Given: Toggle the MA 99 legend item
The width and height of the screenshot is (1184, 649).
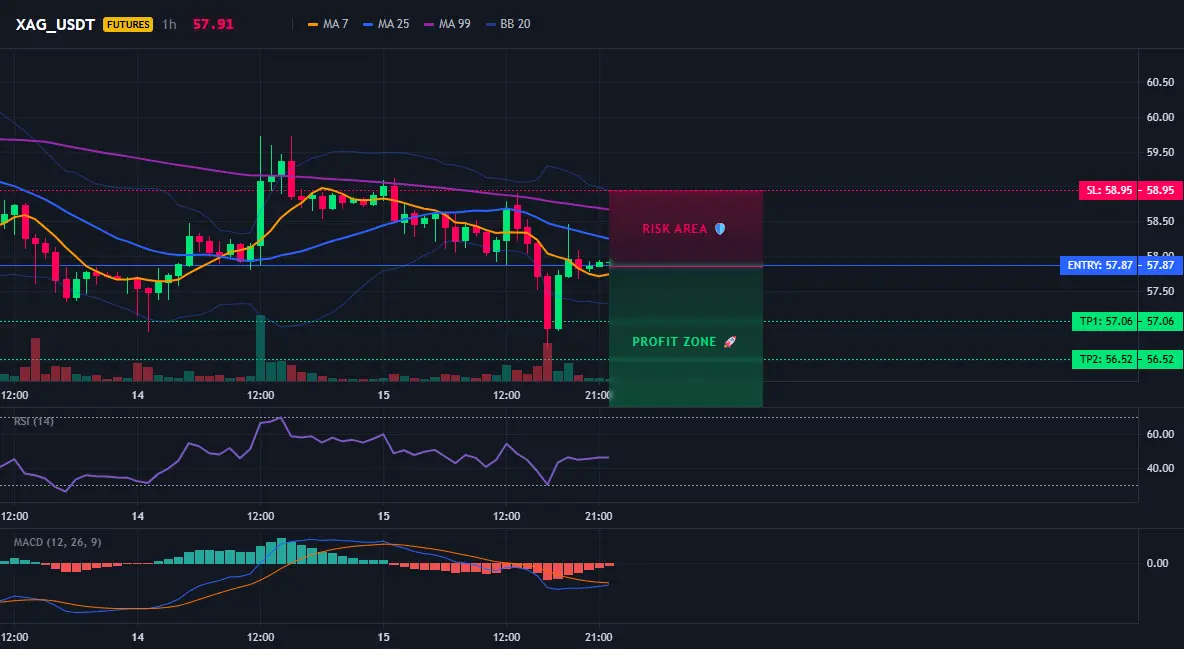Looking at the screenshot, I should [448, 24].
